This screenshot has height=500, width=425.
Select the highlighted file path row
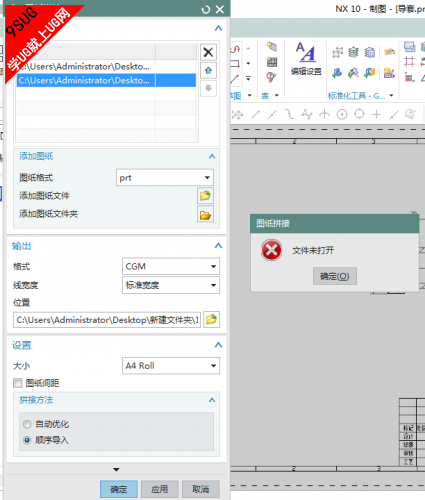tap(106, 80)
